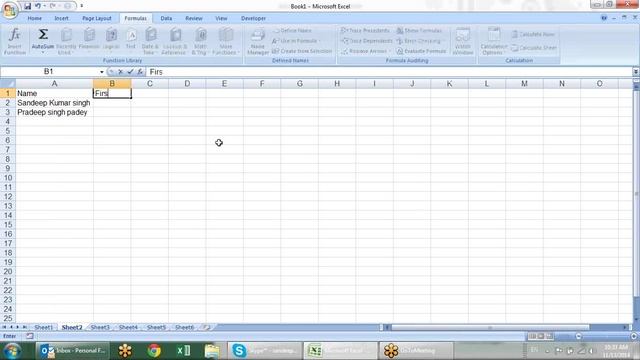The width and height of the screenshot is (640, 360).
Task: Open the Name Manager
Action: pyautogui.click(x=258, y=41)
